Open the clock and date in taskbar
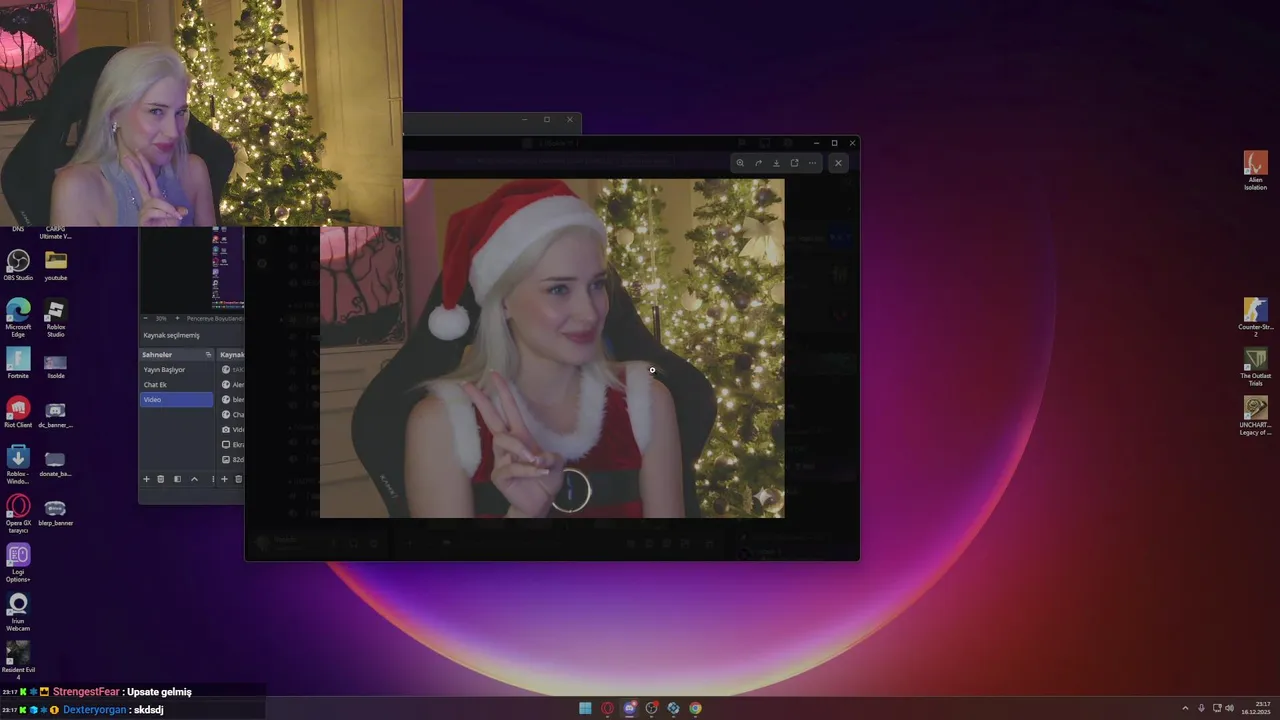1280x720 pixels. pyautogui.click(x=1256, y=708)
